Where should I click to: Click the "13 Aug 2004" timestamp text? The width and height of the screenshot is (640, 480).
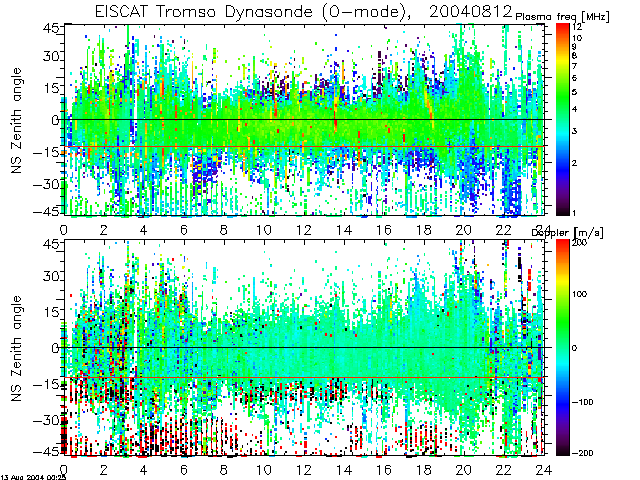point(24,477)
